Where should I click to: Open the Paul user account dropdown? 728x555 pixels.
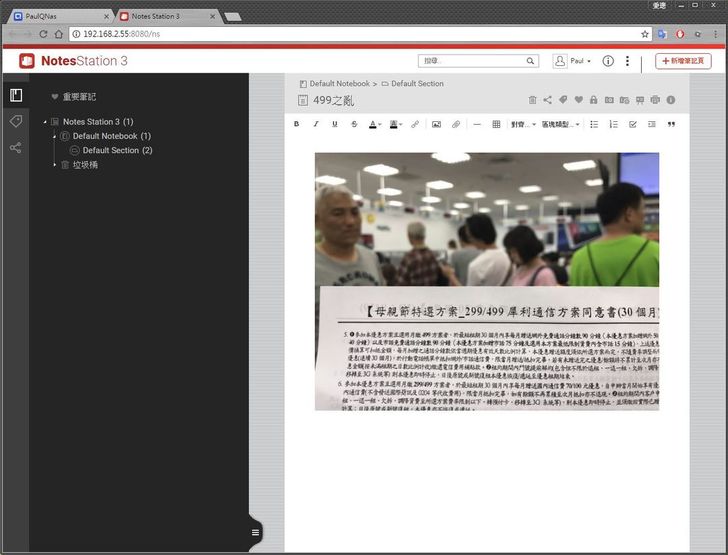click(x=573, y=61)
